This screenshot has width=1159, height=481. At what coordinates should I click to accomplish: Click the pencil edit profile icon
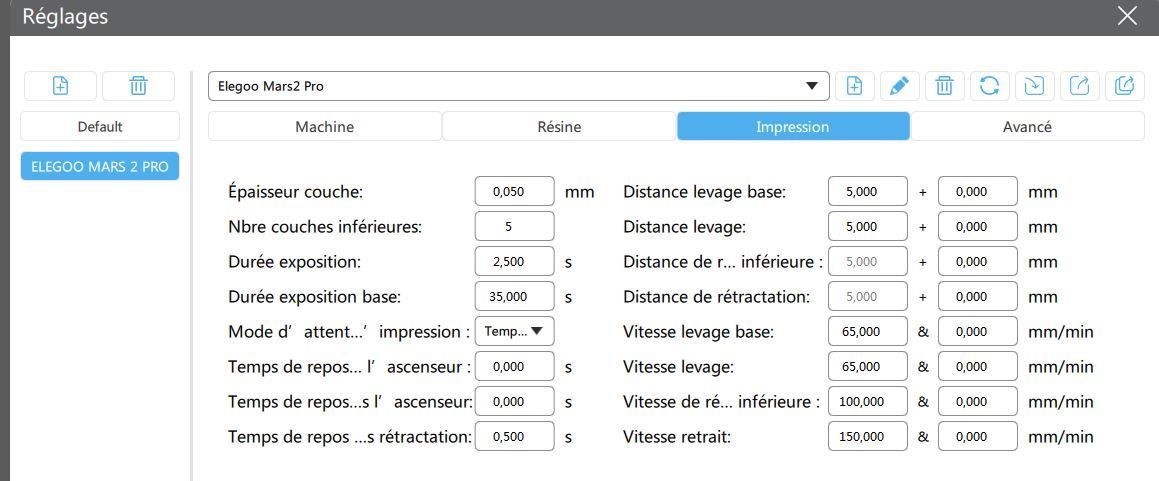(x=899, y=86)
